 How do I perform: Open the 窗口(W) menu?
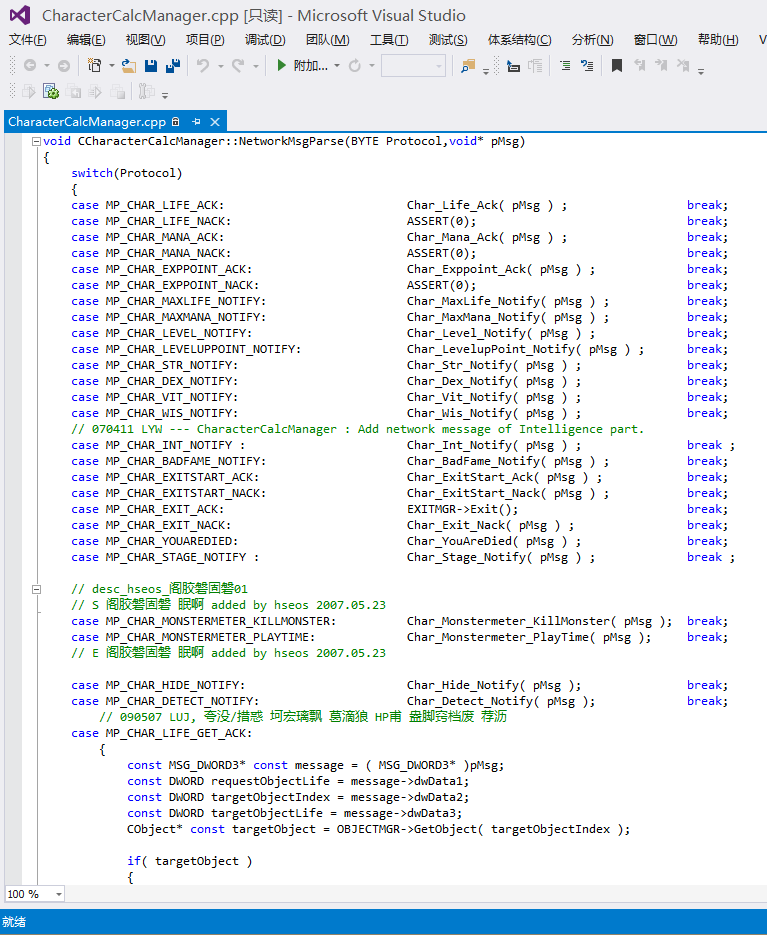pos(655,40)
